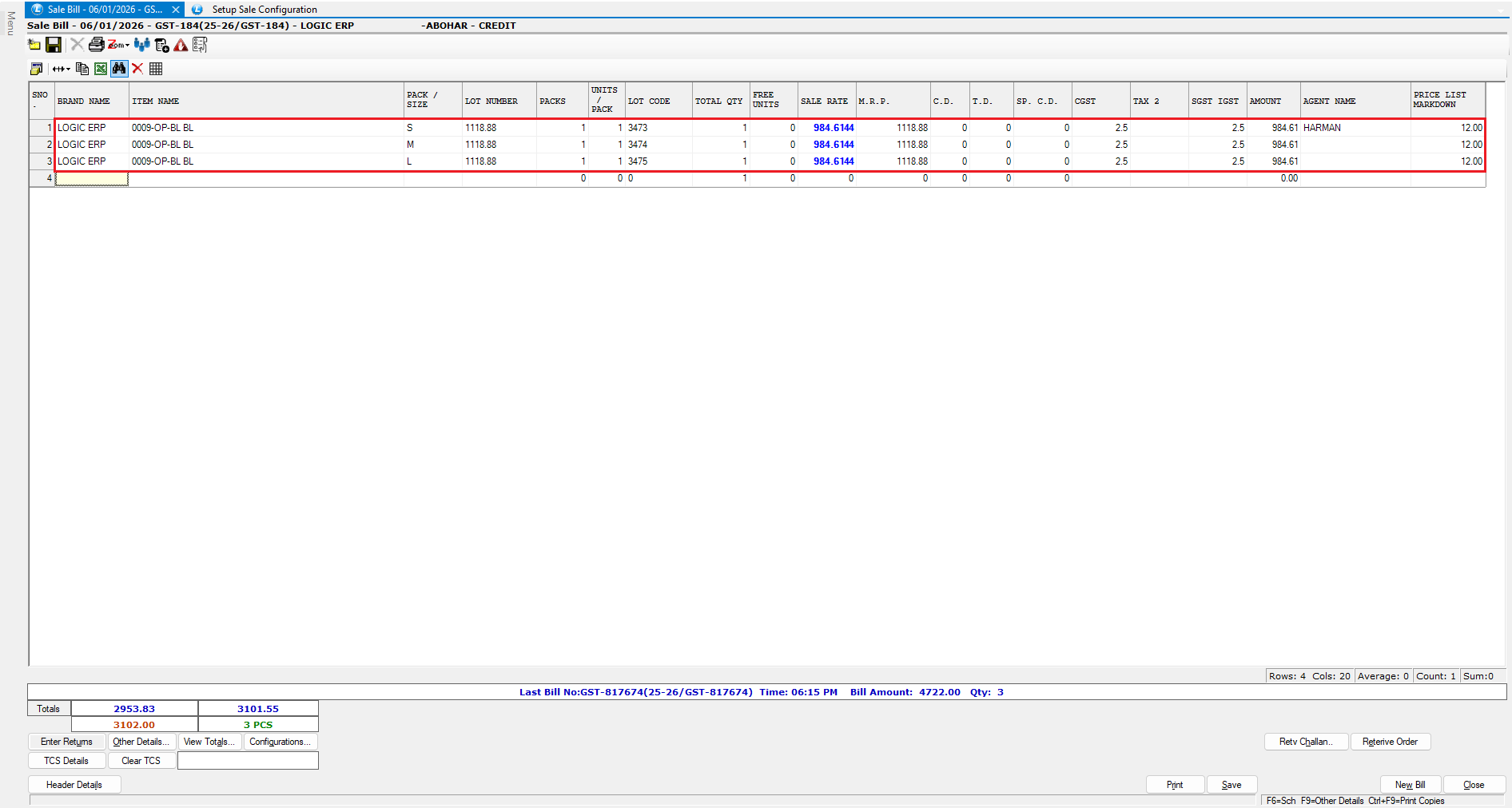Click the checklist icon in the top toolbar
Image resolution: width=1512 pixels, height=808 pixels.
[x=200, y=45]
